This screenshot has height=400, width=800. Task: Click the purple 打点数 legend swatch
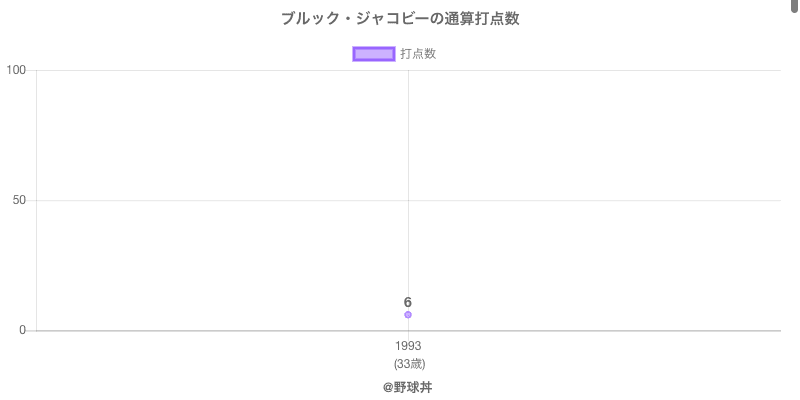click(x=374, y=54)
